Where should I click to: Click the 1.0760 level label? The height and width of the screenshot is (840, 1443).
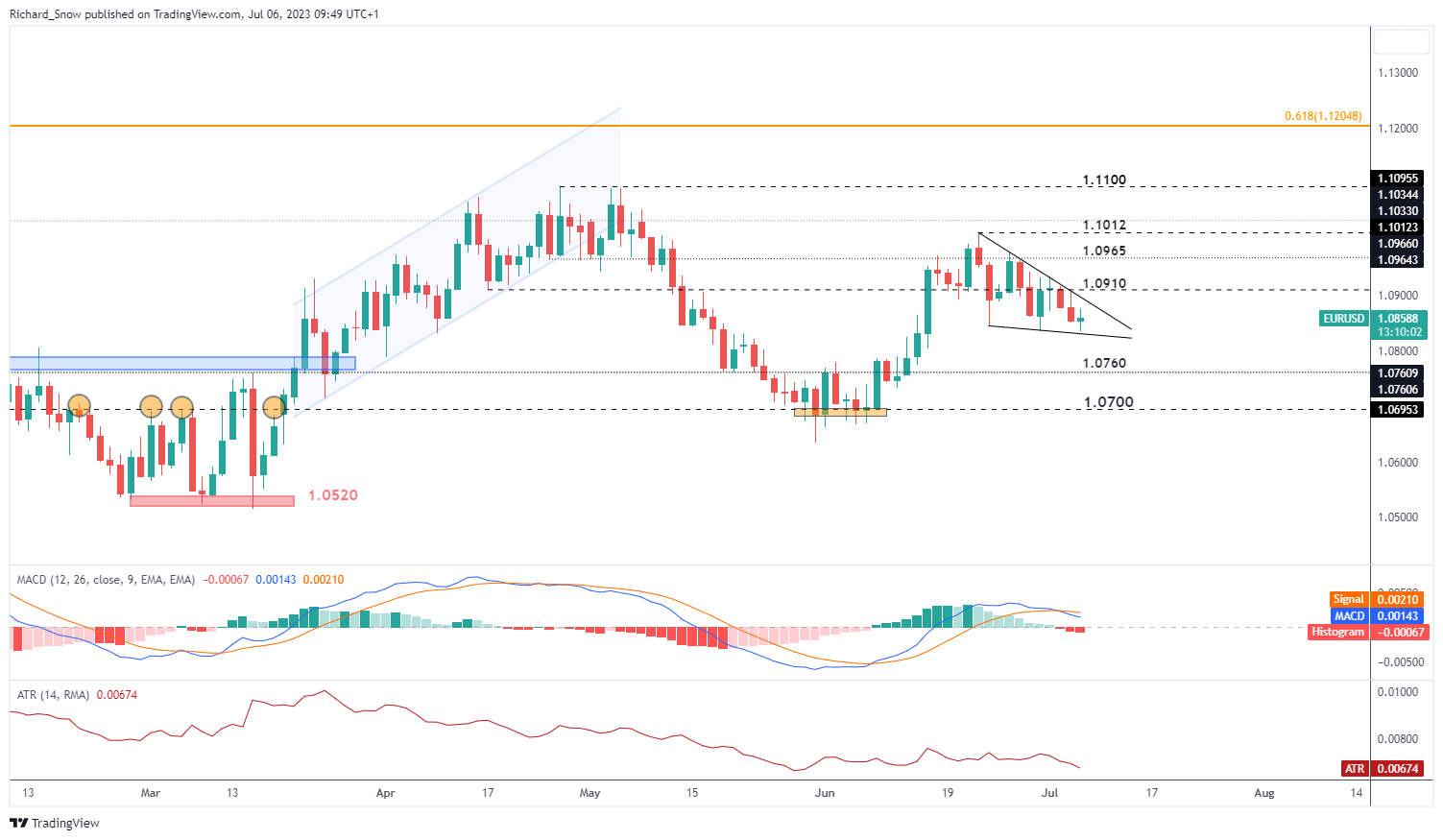[1104, 363]
